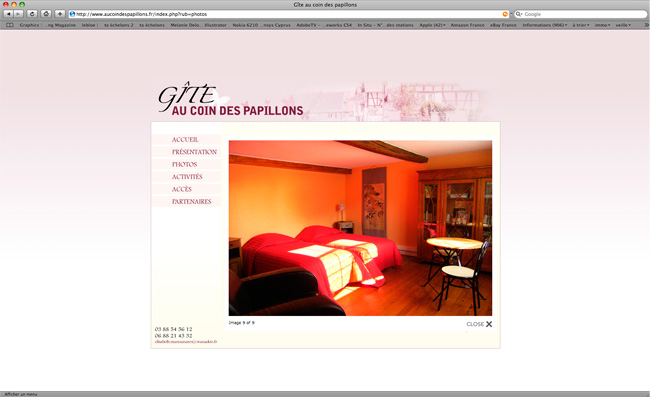Click the bedroom photo in the lightbox
The width and height of the screenshot is (650, 397).
[x=360, y=228]
